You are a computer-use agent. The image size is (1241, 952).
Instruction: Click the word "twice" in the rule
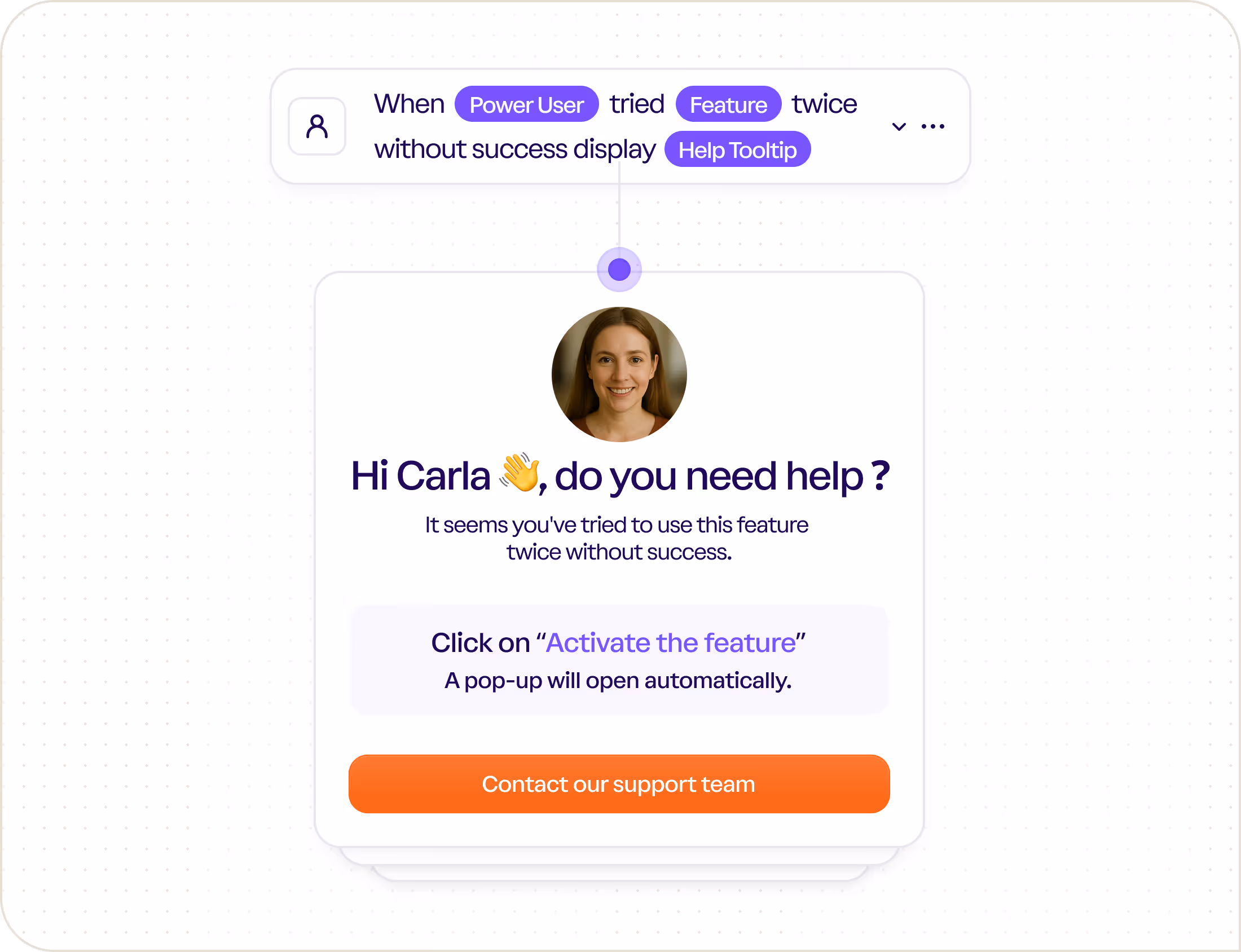click(x=825, y=104)
